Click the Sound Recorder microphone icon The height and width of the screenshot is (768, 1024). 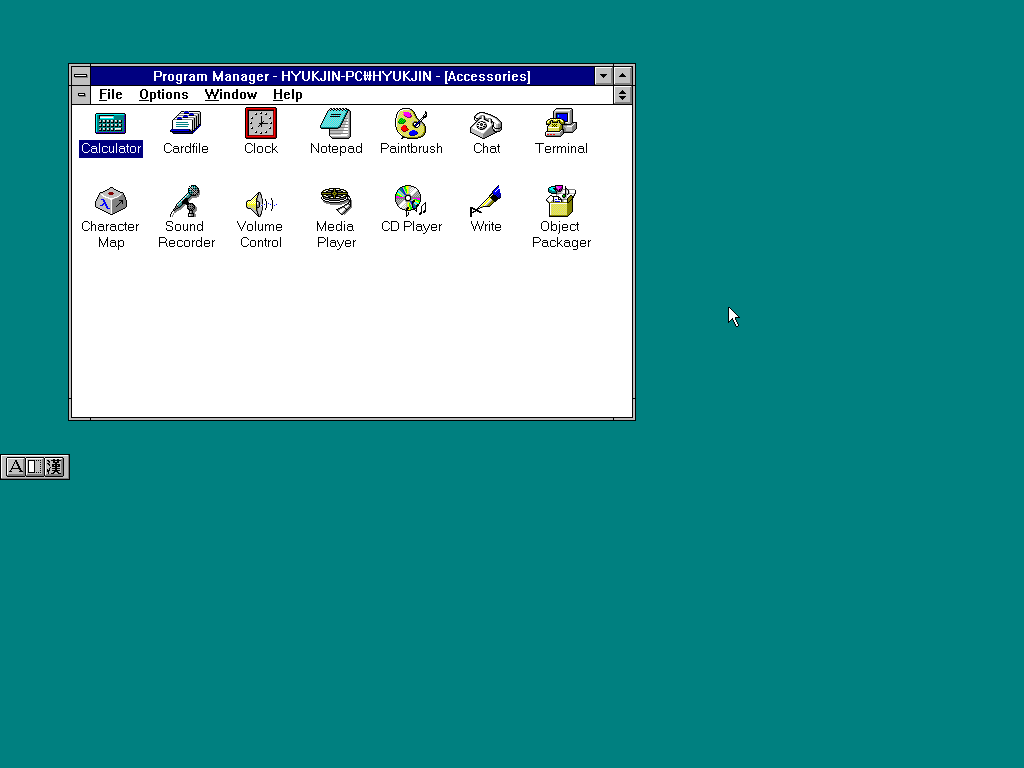pos(185,201)
